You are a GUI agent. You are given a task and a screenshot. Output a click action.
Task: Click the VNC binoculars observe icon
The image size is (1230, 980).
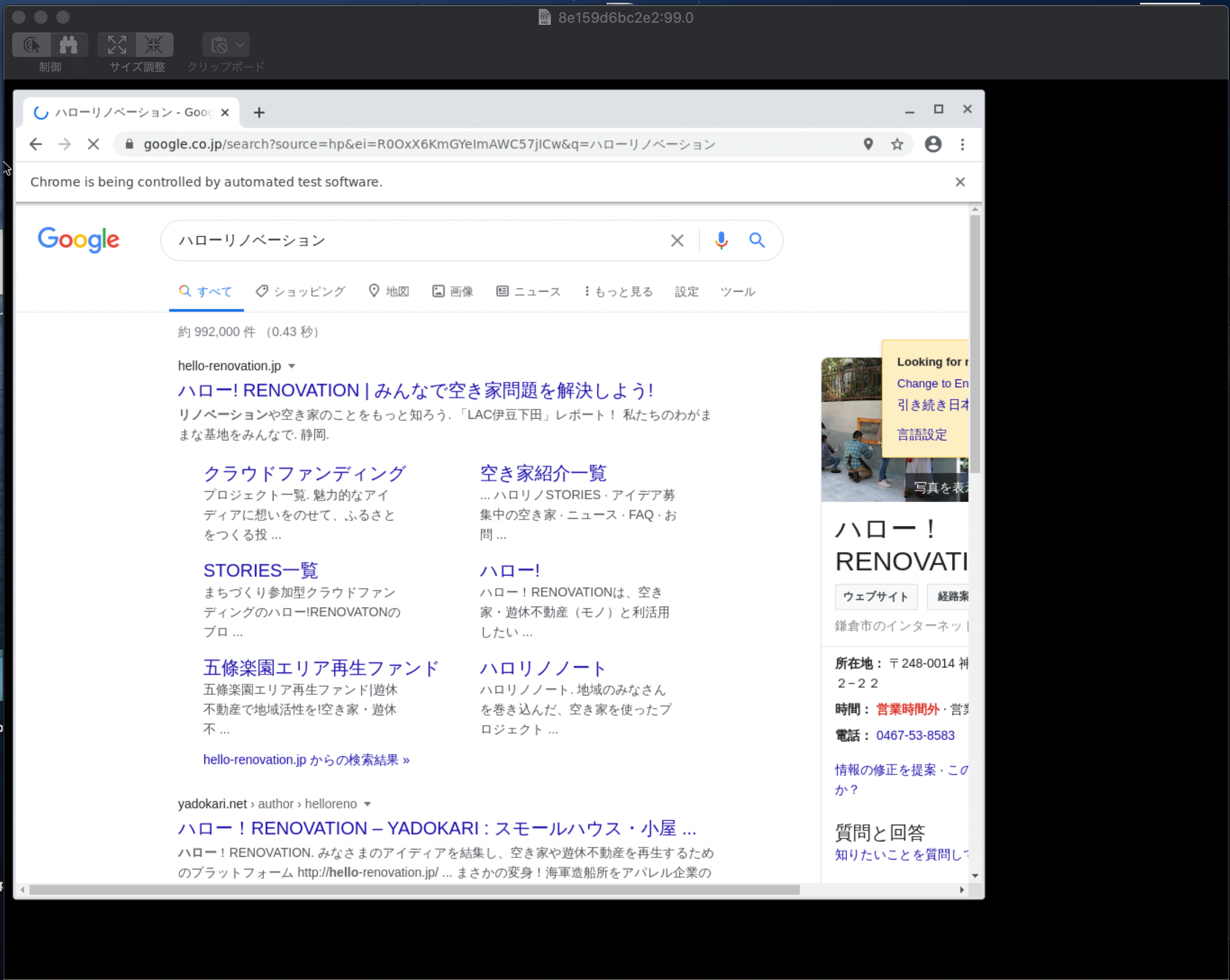coord(69,45)
